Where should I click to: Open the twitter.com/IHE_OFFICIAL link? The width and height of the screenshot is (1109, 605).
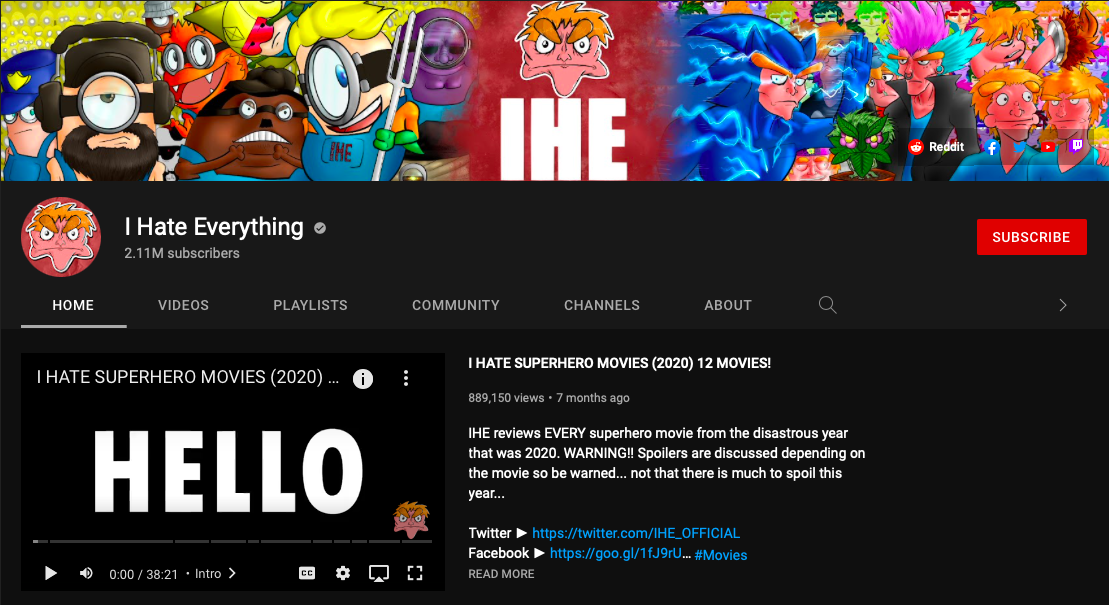click(x=636, y=533)
